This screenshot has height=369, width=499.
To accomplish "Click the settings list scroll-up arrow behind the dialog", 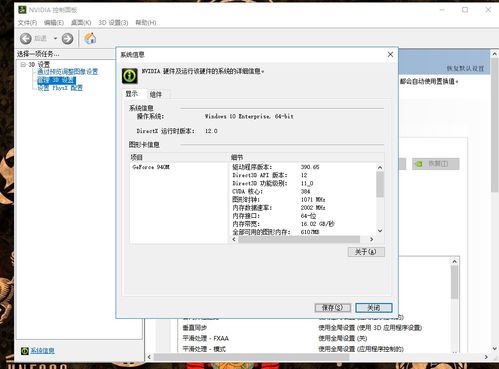I will click(x=455, y=262).
